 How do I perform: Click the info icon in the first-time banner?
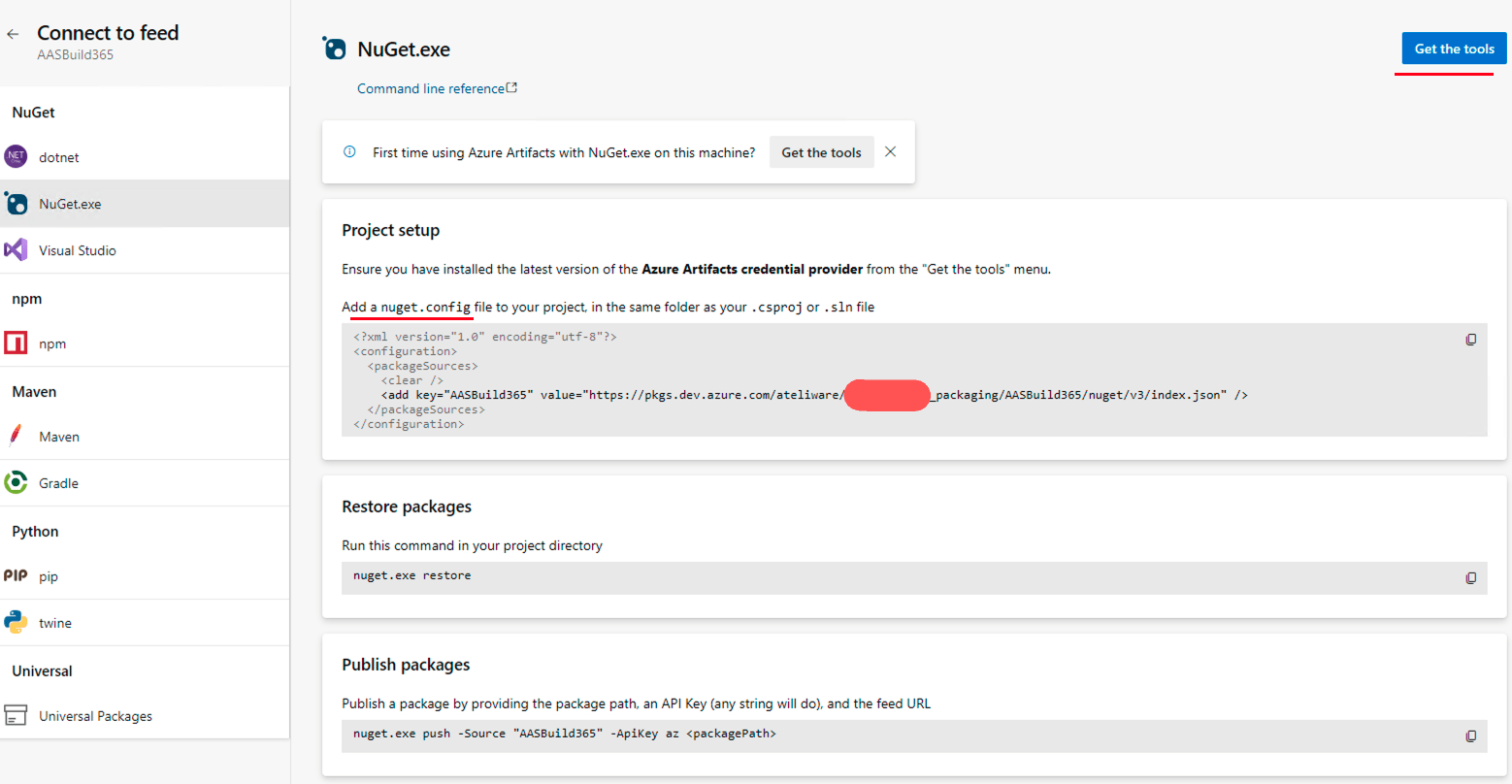349,151
